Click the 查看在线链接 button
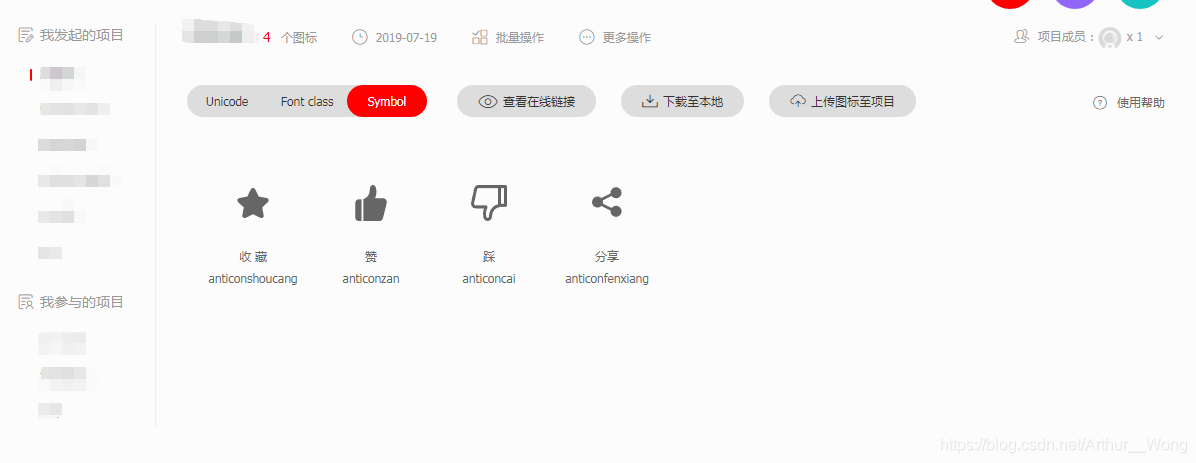The width and height of the screenshot is (1196, 463). 526,101
